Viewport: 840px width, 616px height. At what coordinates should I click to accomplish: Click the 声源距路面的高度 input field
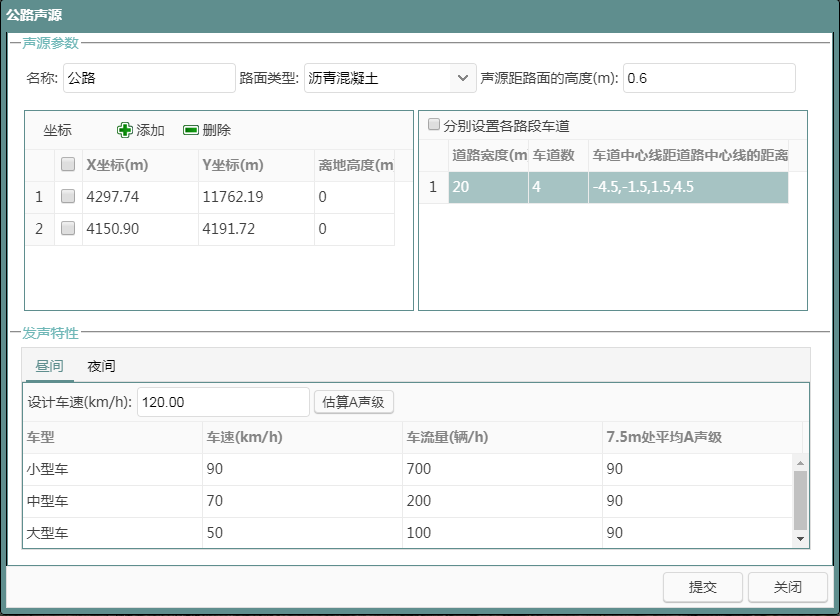coord(708,77)
